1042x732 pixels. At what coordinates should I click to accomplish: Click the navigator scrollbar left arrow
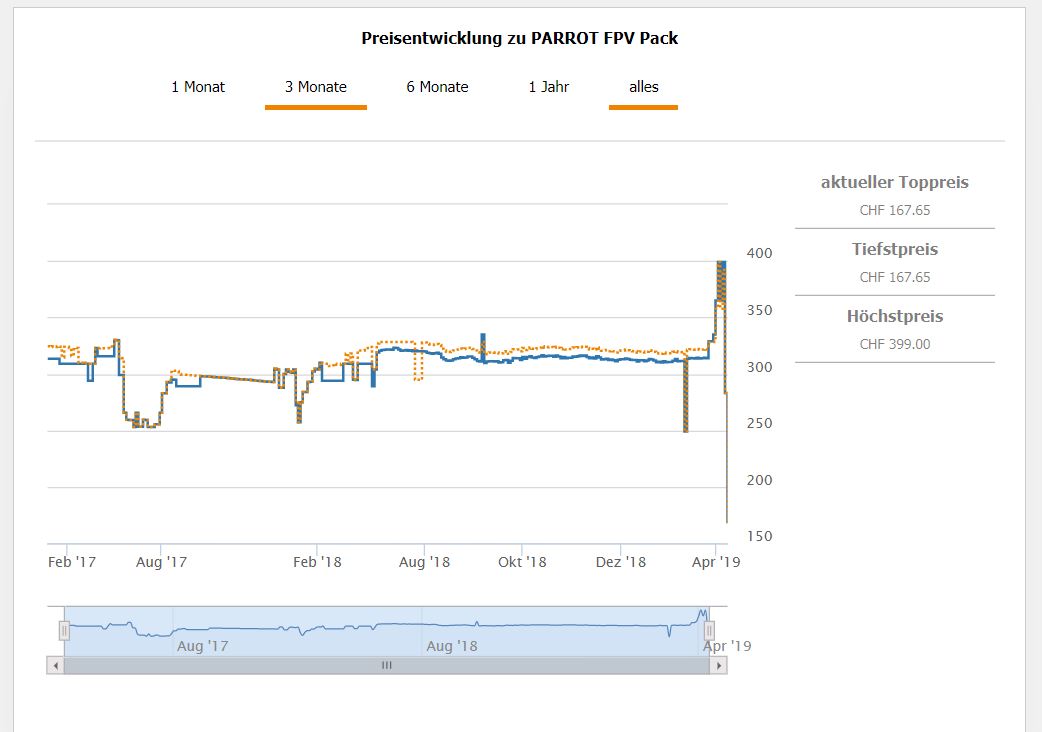[x=56, y=665]
